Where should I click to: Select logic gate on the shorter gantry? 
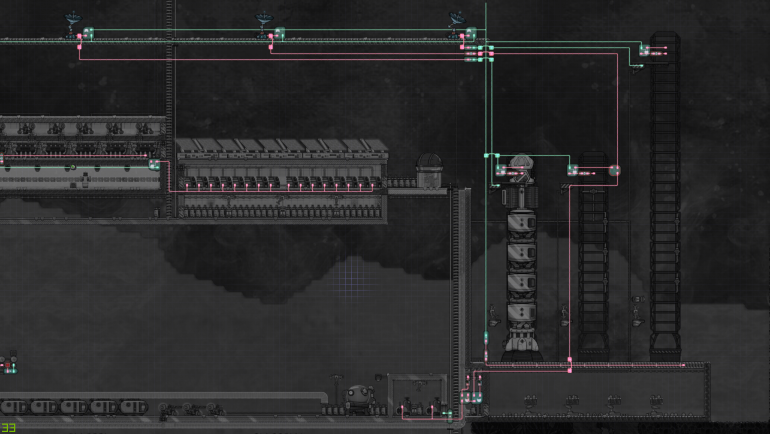point(573,170)
